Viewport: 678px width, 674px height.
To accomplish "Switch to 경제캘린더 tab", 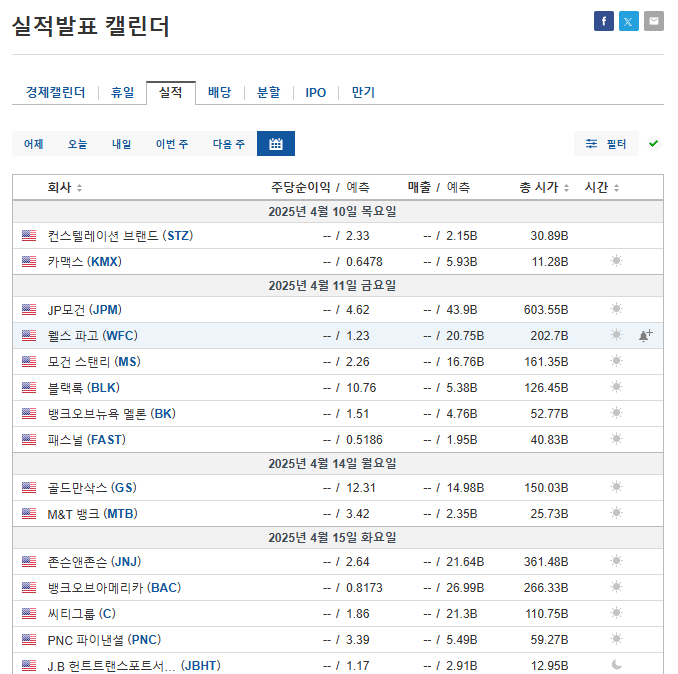I will 55,93.
